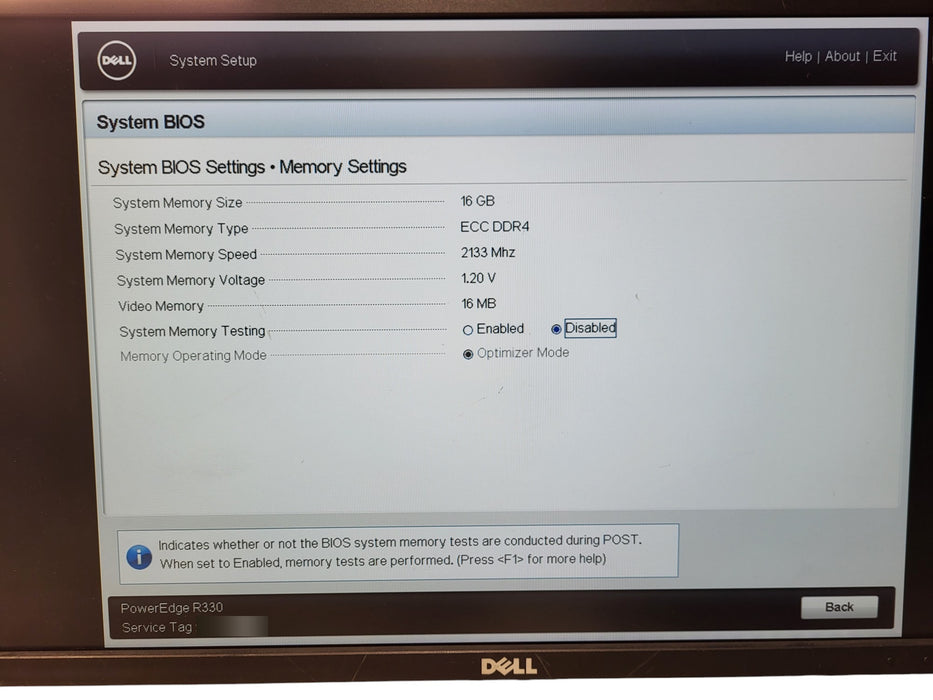Click the 'PowerEdge R330' model text

[171, 608]
